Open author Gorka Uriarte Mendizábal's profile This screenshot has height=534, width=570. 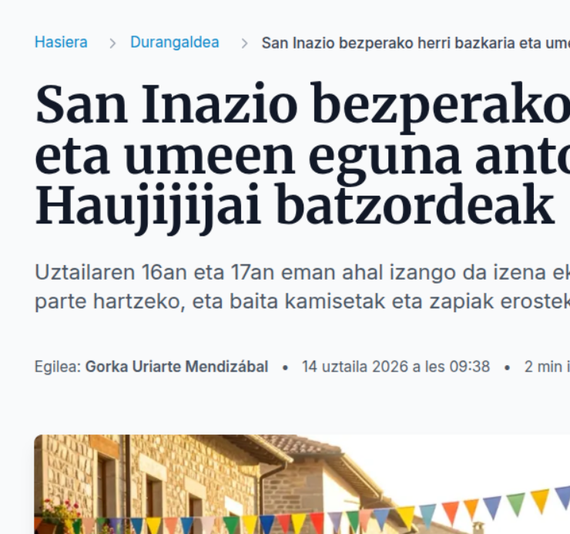(177, 367)
